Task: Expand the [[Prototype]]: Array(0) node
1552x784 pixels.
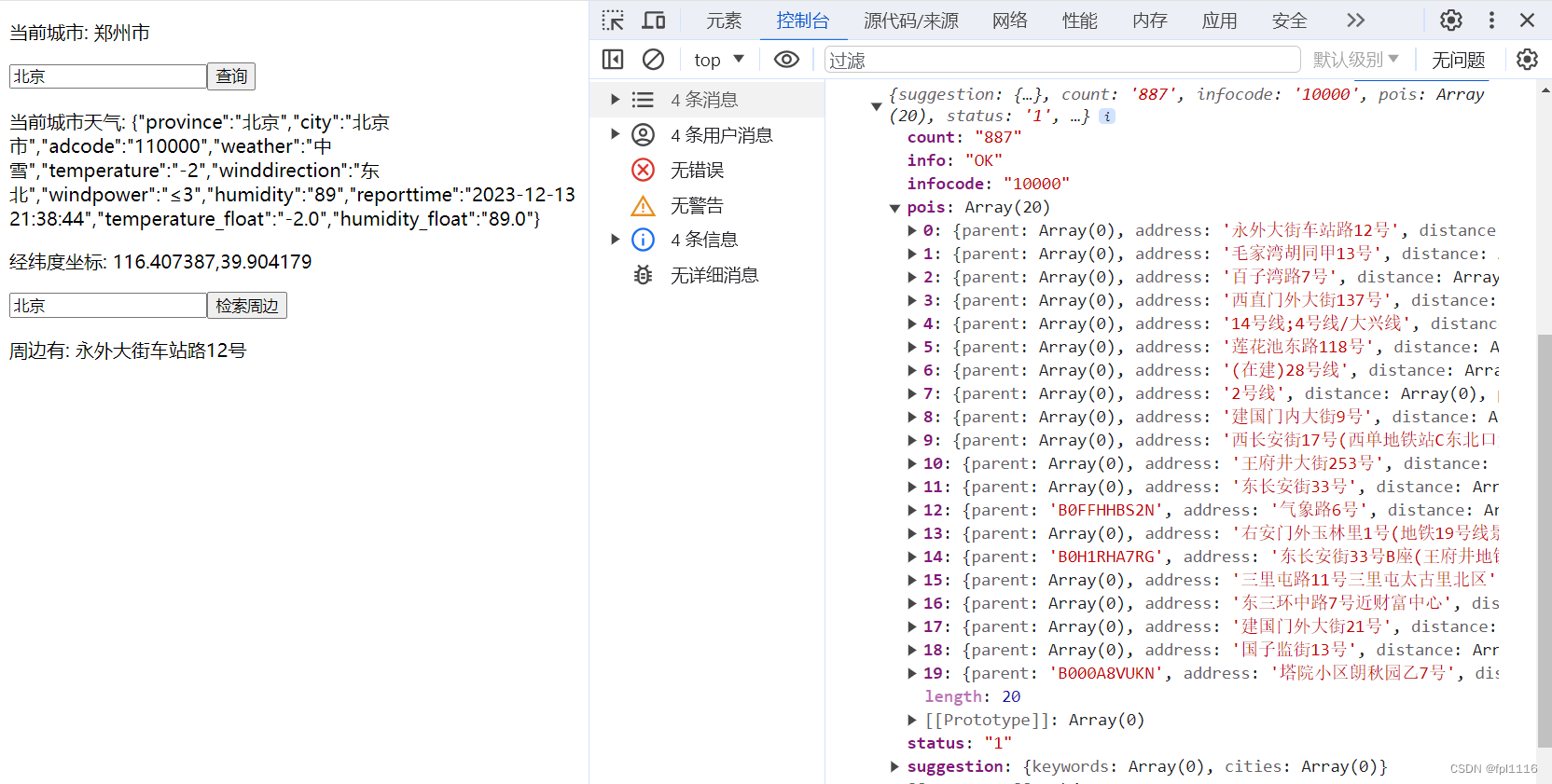Action: point(912,720)
